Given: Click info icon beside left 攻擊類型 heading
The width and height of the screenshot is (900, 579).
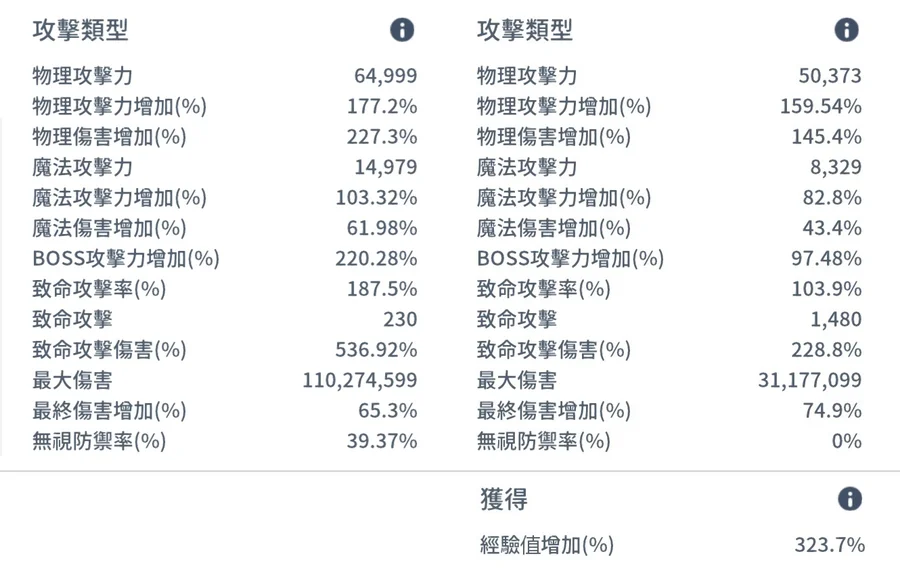Looking at the screenshot, I should (x=402, y=30).
